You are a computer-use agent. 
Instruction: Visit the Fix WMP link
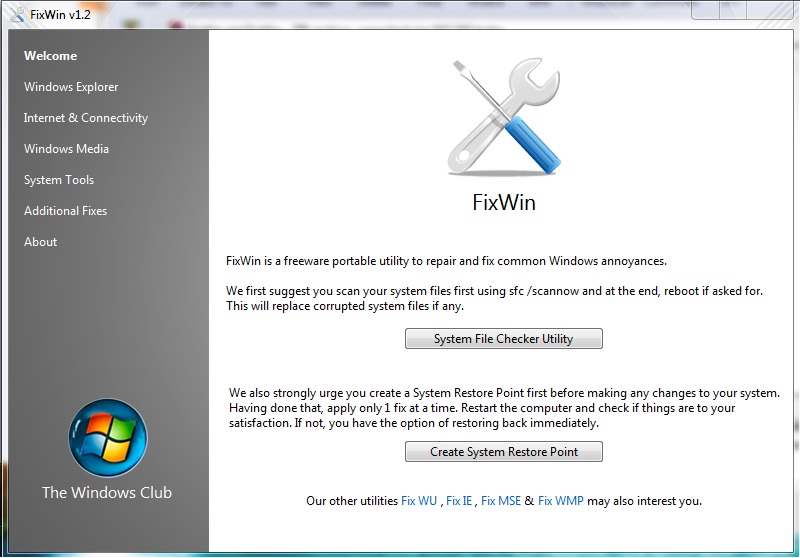[560, 501]
